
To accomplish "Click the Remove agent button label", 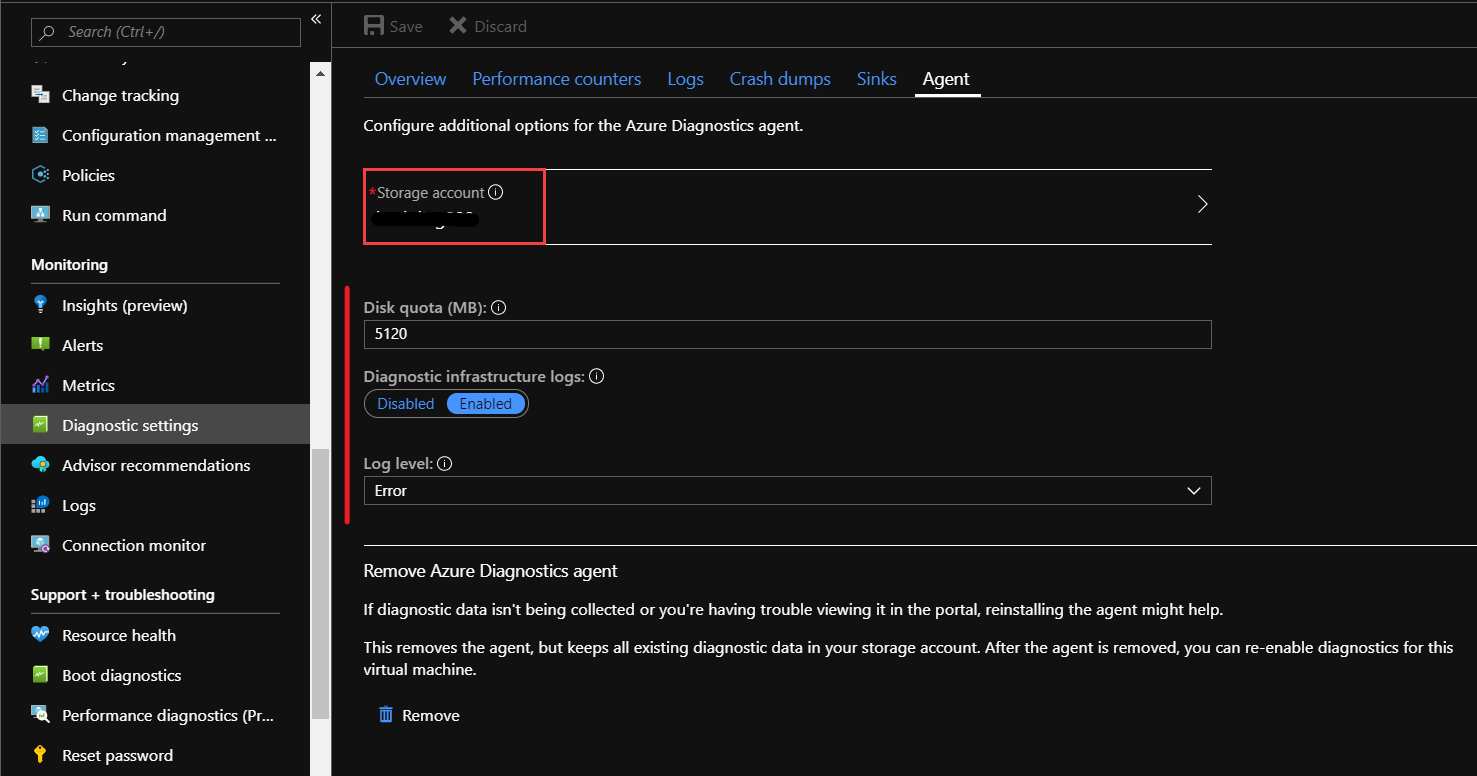I will (x=431, y=716).
